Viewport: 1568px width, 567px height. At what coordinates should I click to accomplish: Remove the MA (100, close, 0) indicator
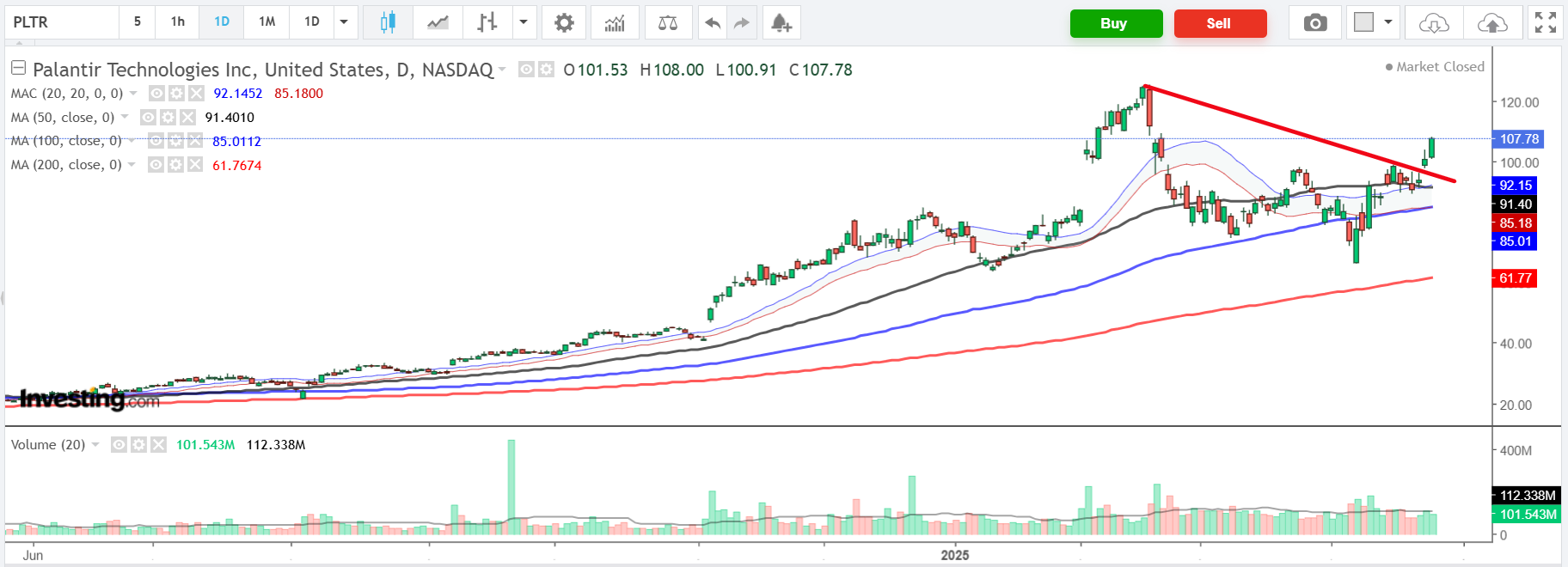tap(195, 141)
